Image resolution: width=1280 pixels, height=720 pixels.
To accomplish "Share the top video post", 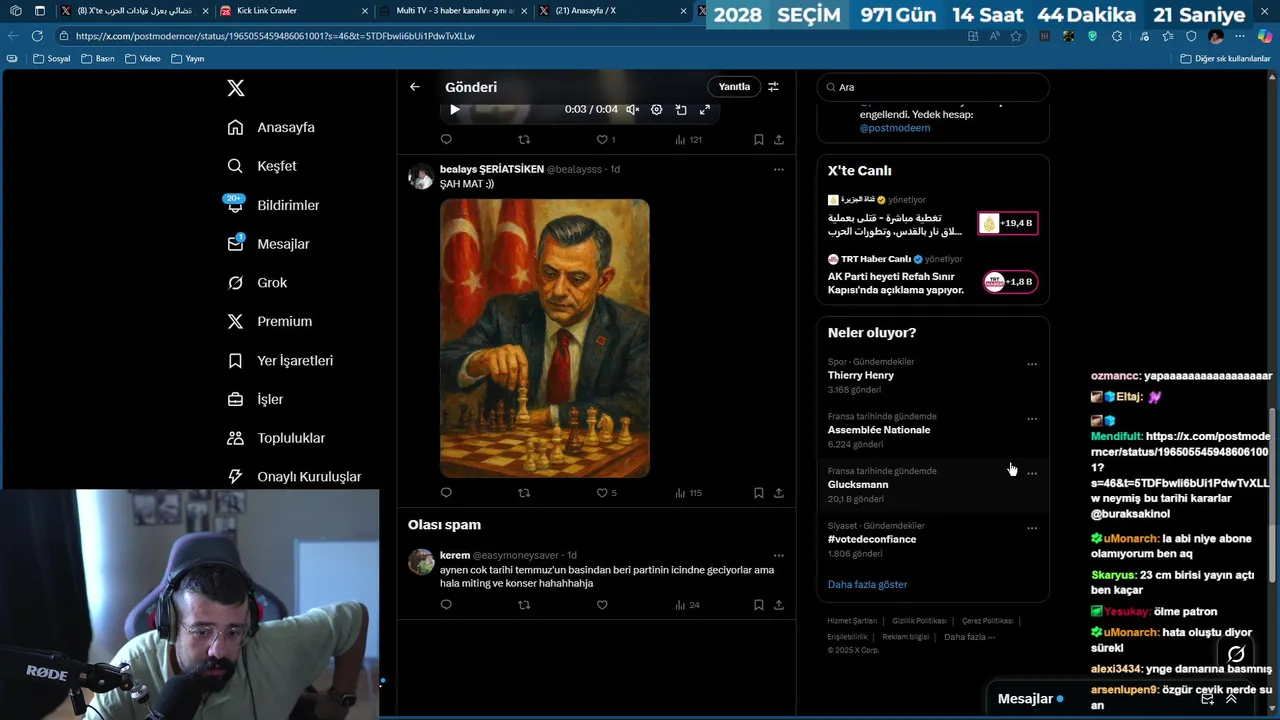I will pyautogui.click(x=779, y=140).
